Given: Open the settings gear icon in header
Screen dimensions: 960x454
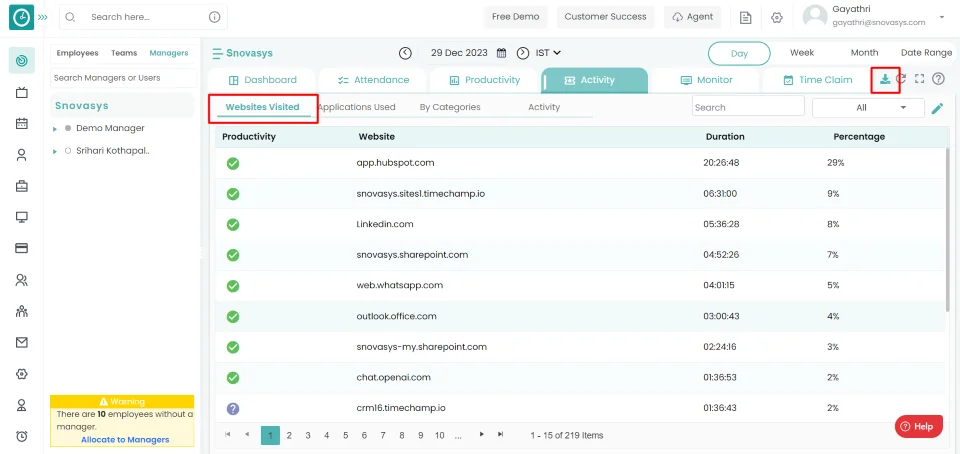Looking at the screenshot, I should (x=777, y=18).
